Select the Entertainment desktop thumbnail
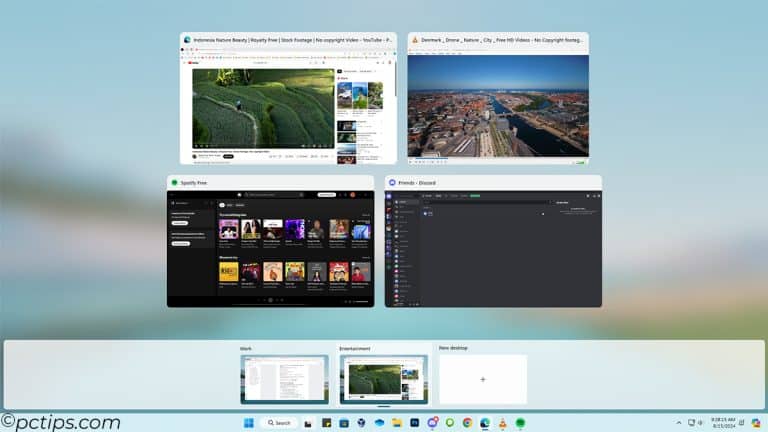 click(383, 378)
